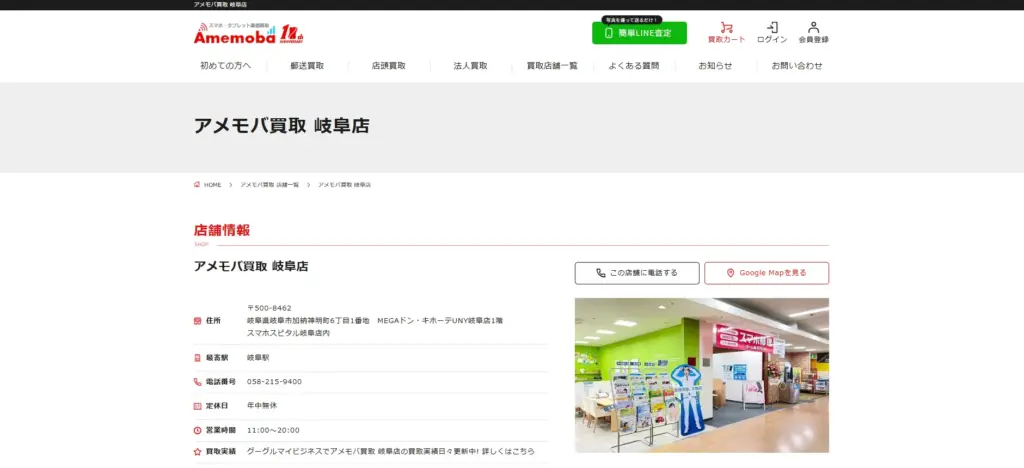Click the star icon beside 買取実績
1024x468 pixels.
coord(197,452)
